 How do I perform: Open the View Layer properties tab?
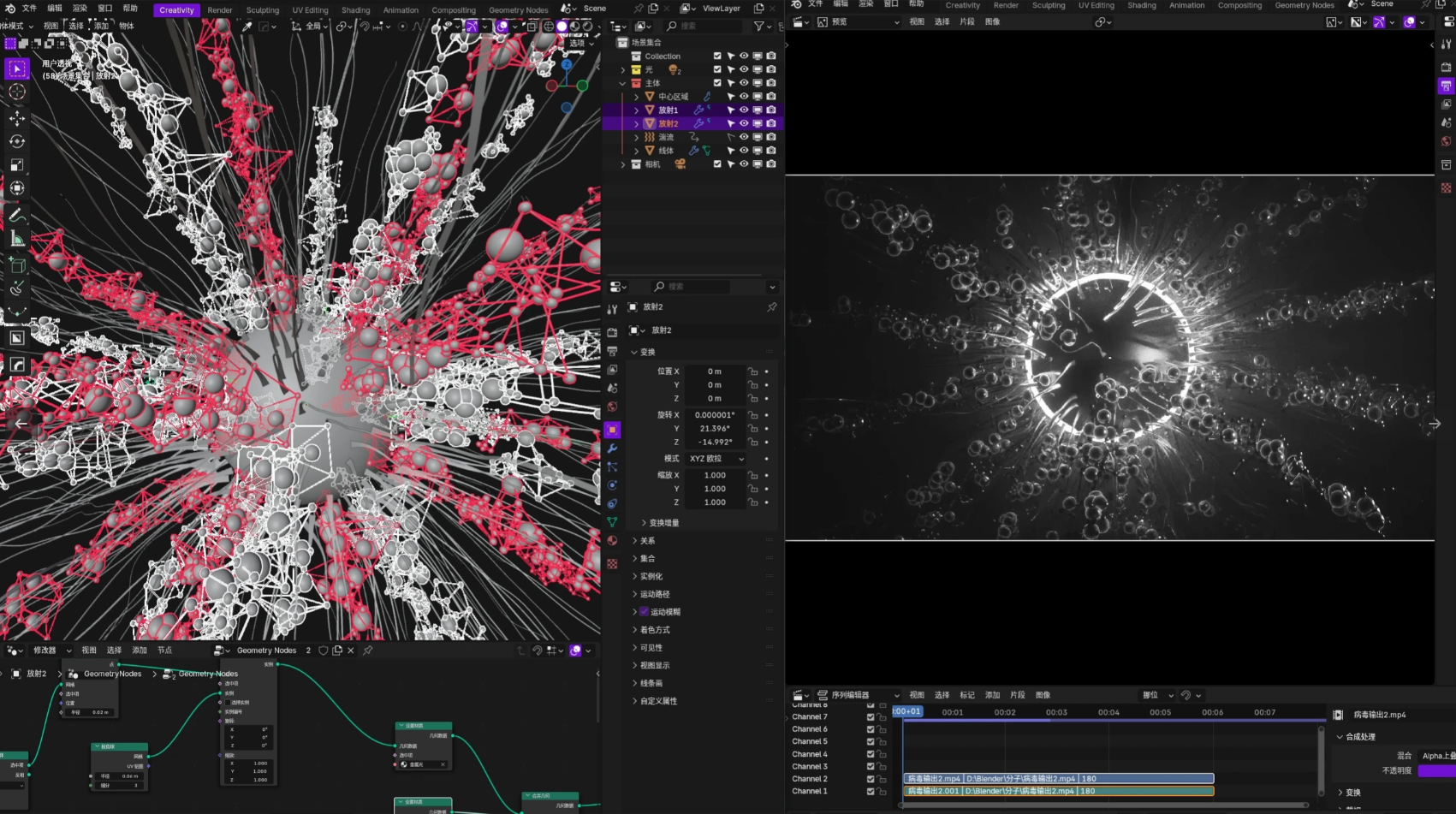click(612, 370)
